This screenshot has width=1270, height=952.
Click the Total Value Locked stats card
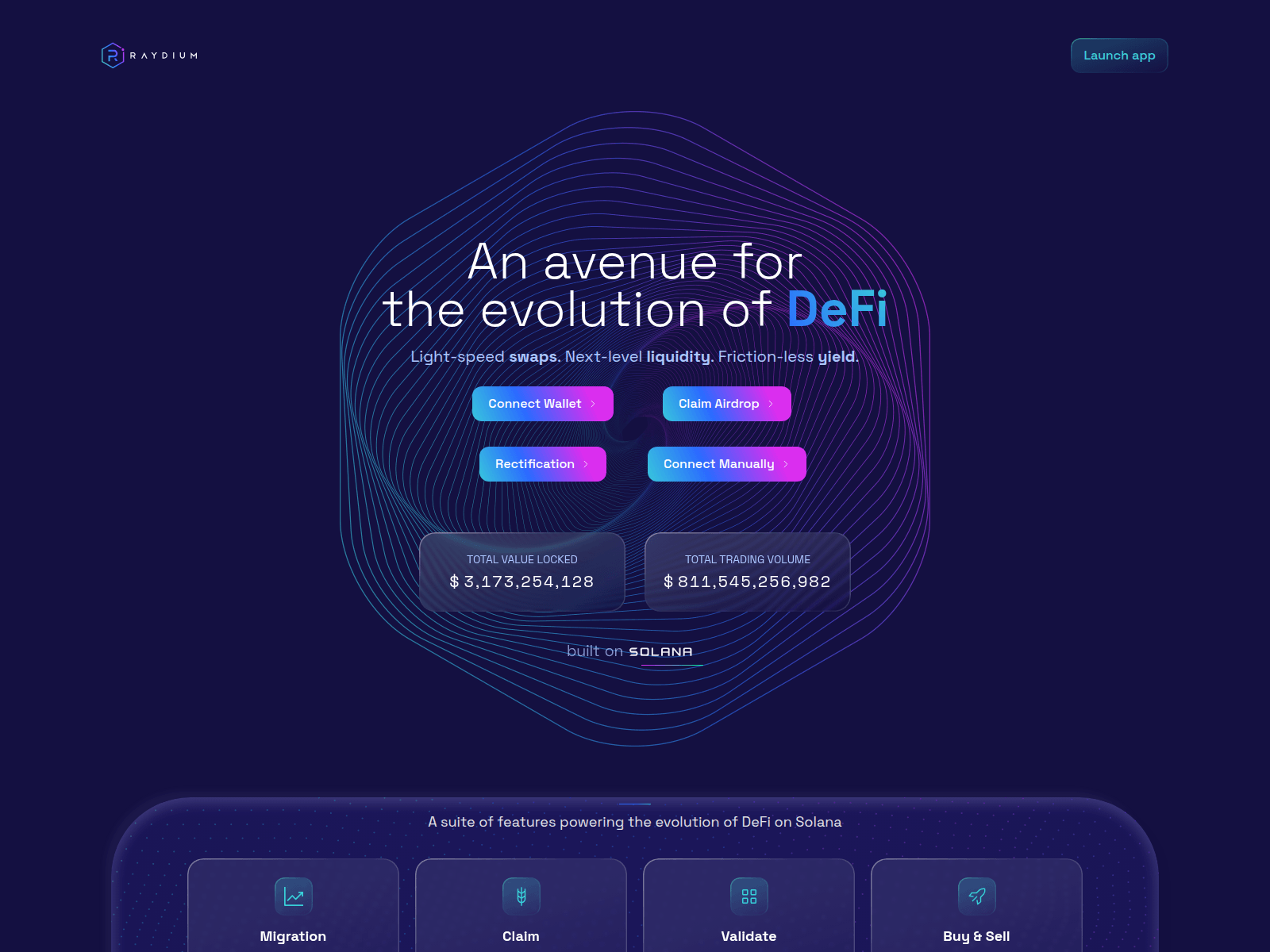point(521,571)
